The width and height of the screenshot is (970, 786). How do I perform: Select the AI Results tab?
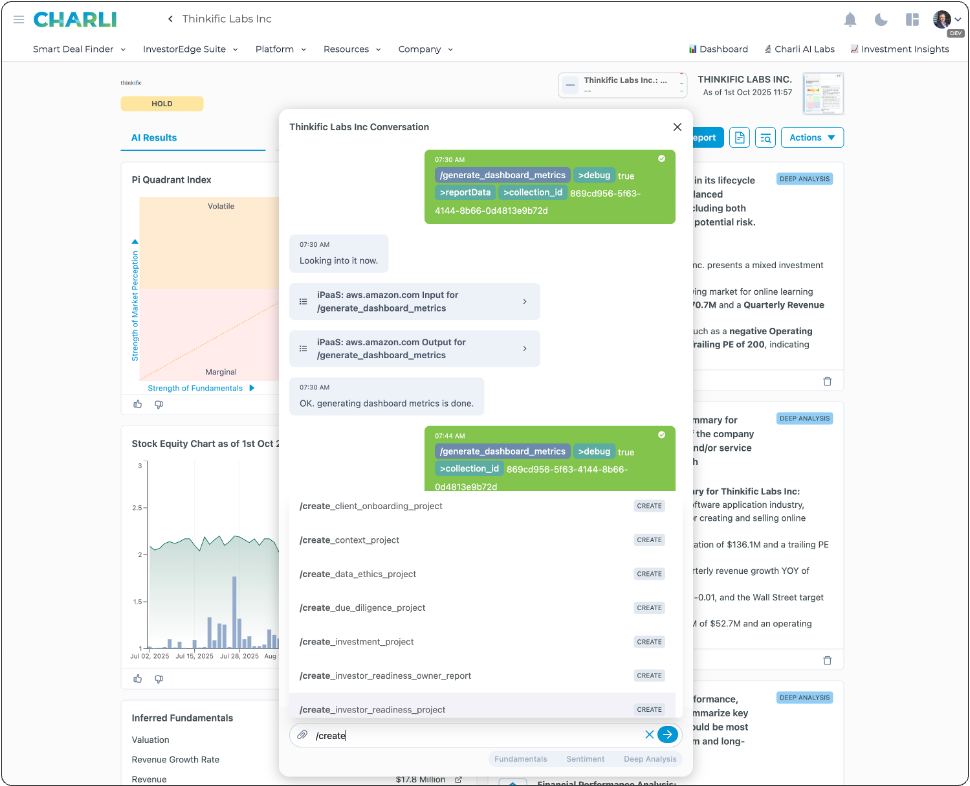click(154, 138)
